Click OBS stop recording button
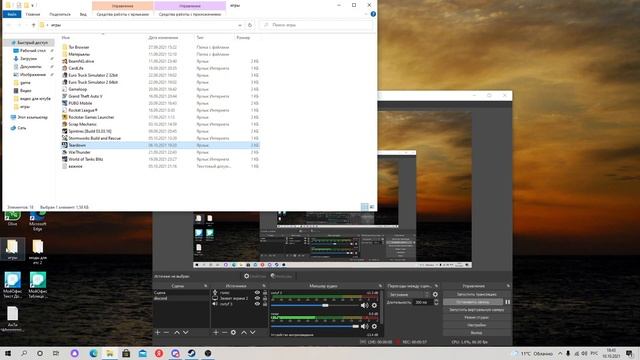The width and height of the screenshot is (640, 360). tap(473, 302)
